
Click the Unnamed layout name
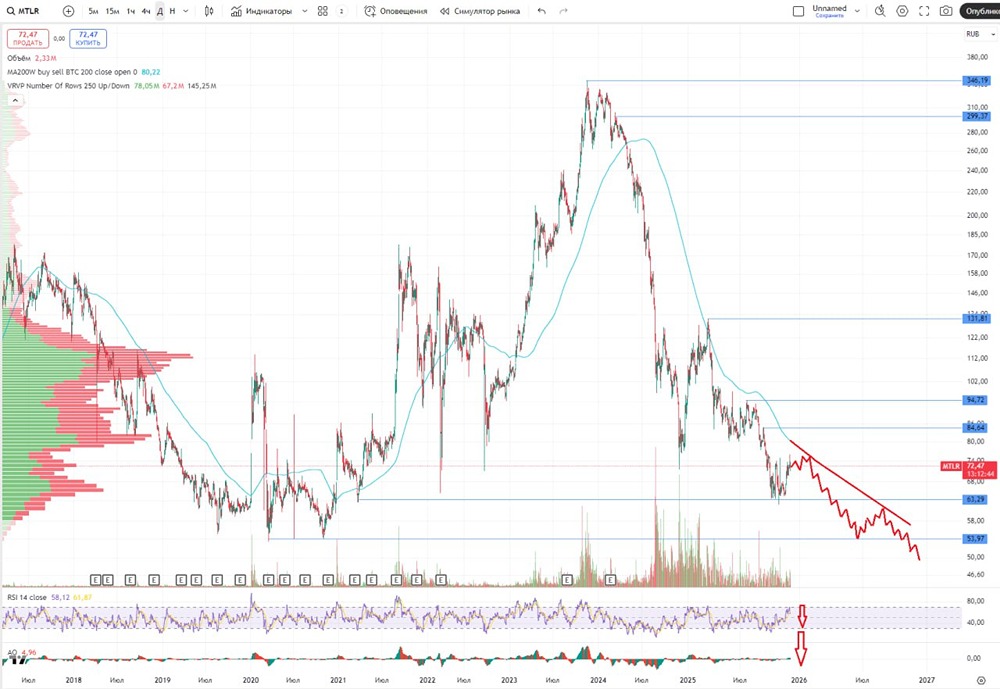(x=829, y=8)
